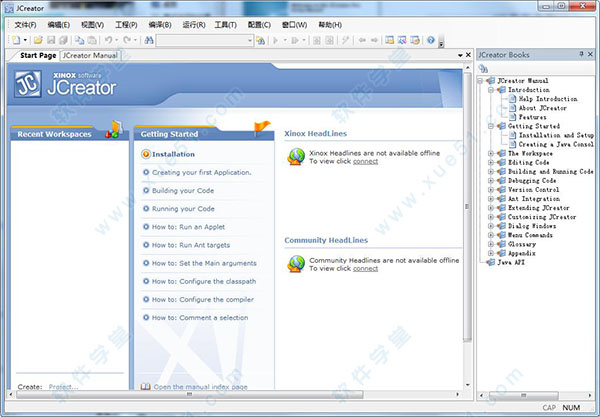Pin the JCreator Books panel
The height and width of the screenshot is (417, 600).
pyautogui.click(x=581, y=54)
